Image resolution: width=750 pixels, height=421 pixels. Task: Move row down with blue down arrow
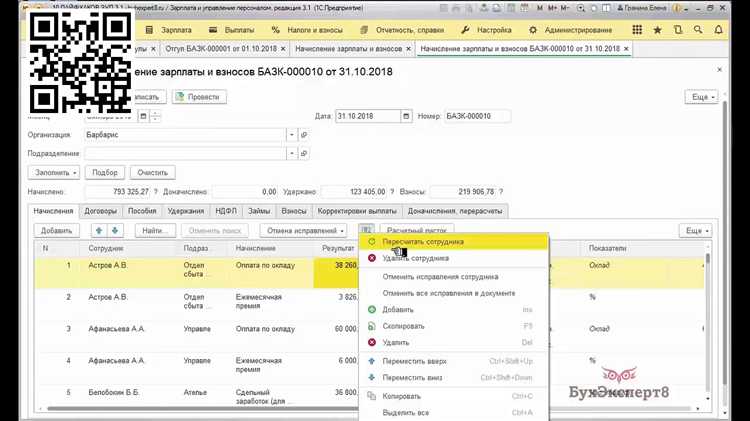pyautogui.click(x=115, y=231)
